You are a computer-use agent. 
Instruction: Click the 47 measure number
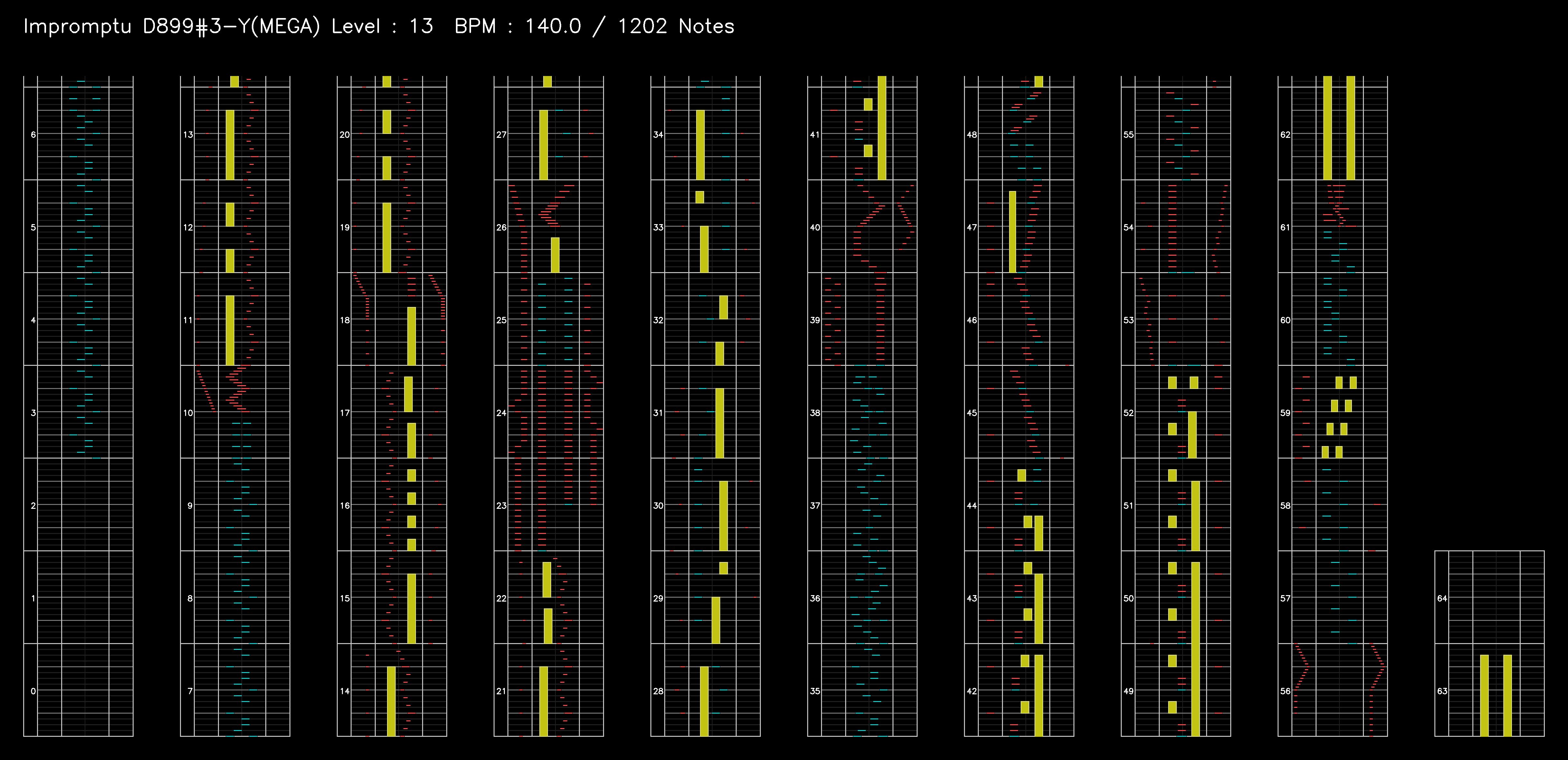click(971, 227)
